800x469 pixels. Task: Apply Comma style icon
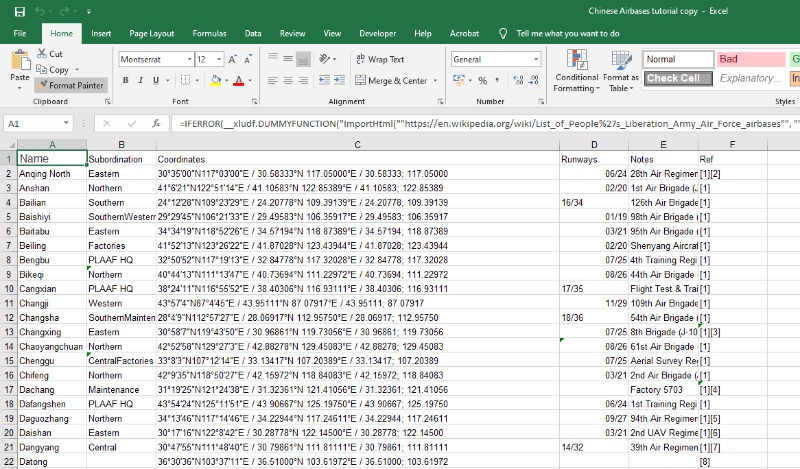click(x=497, y=80)
